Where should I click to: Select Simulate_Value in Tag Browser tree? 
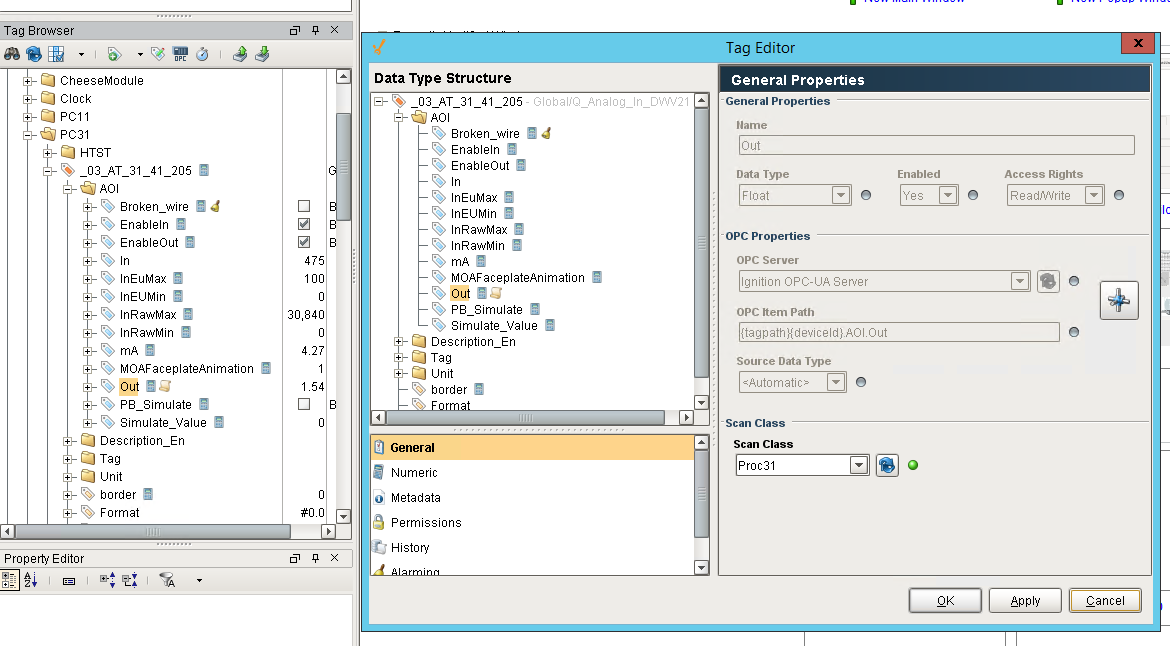point(163,422)
